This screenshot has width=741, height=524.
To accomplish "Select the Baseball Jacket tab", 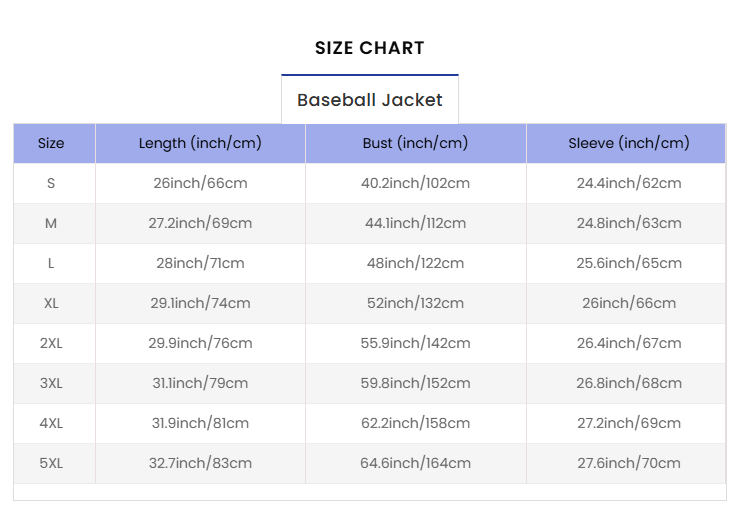I will (x=369, y=100).
